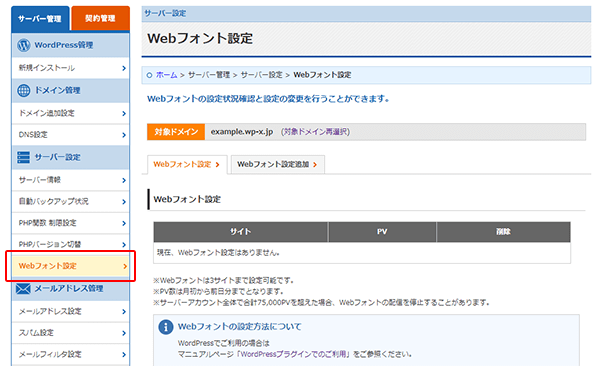This screenshot has width=600, height=366.
Task: Switch to the サーバー管理 tab
Action: pyautogui.click(x=40, y=18)
